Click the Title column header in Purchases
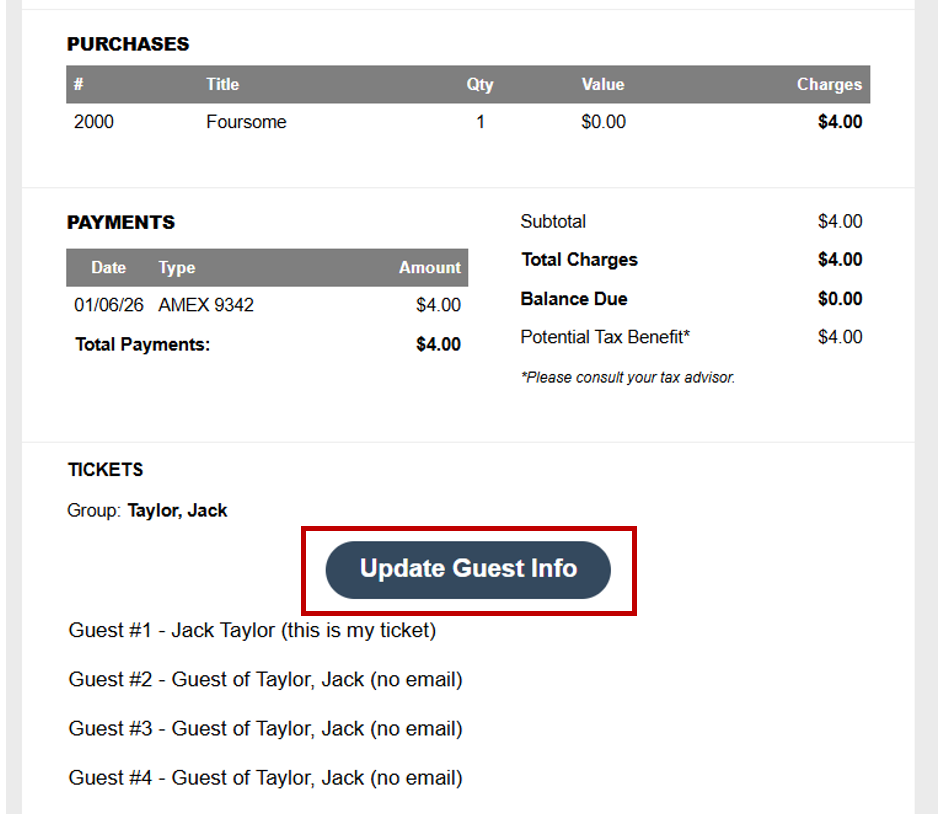951x814 pixels. pyautogui.click(x=222, y=85)
